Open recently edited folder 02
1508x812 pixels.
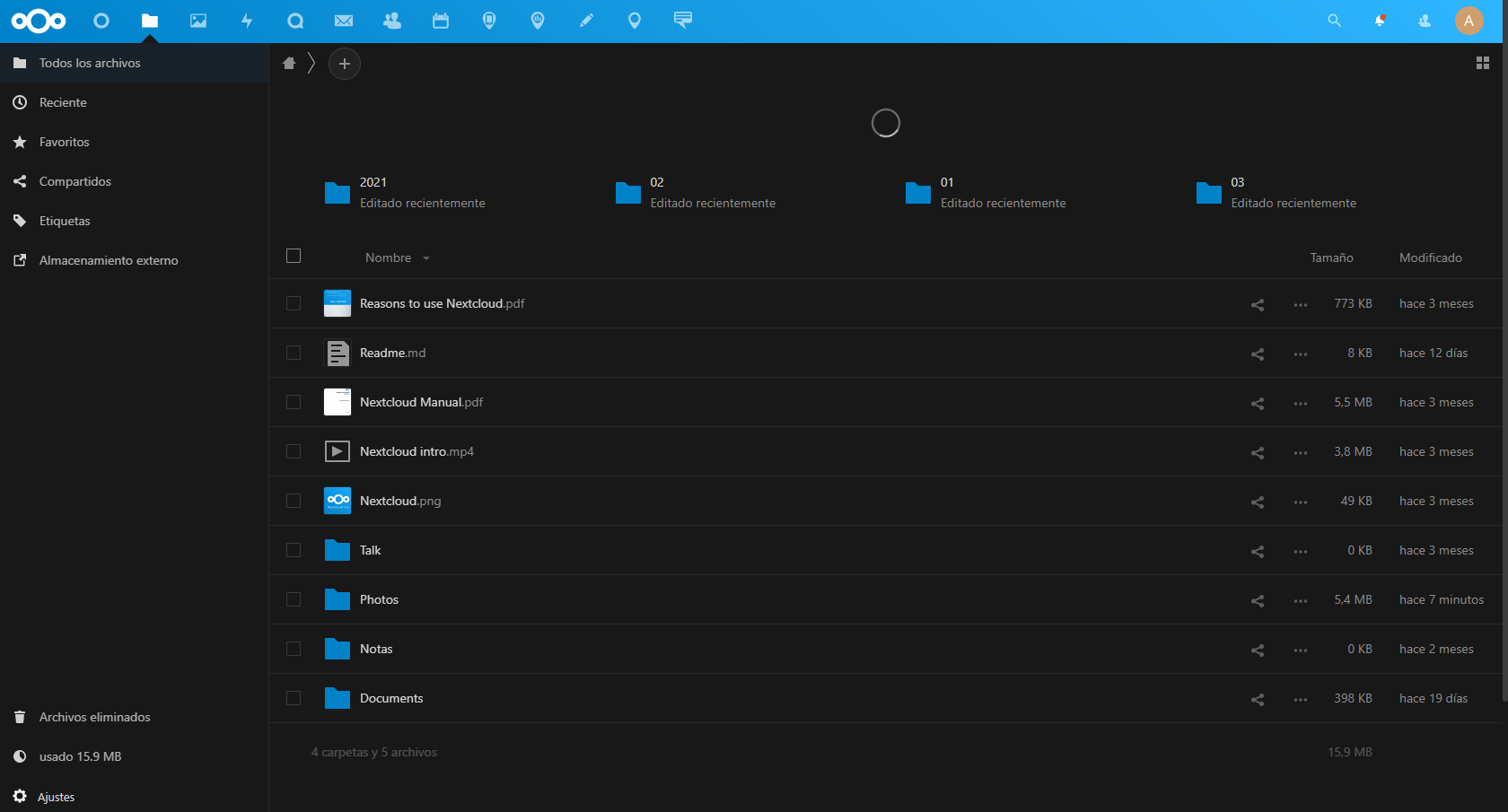[696, 192]
